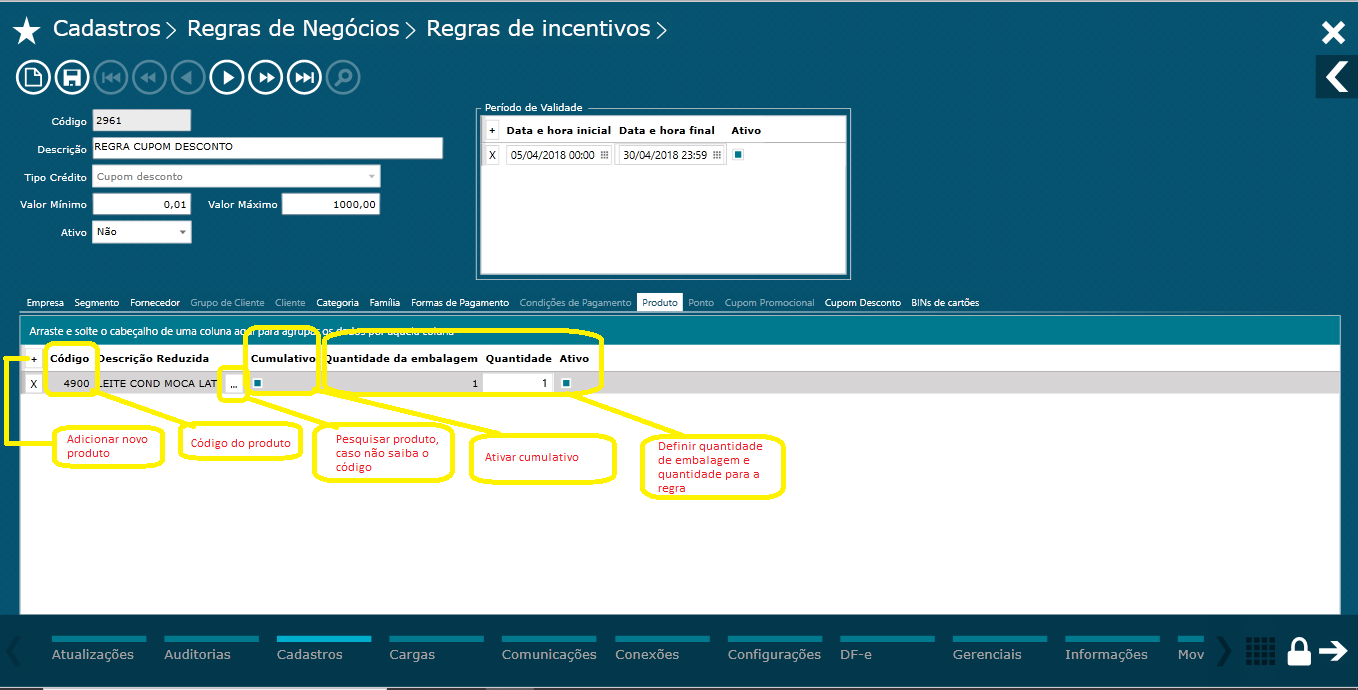
Task: Close the screen with the X icon
Action: pyautogui.click(x=1333, y=33)
